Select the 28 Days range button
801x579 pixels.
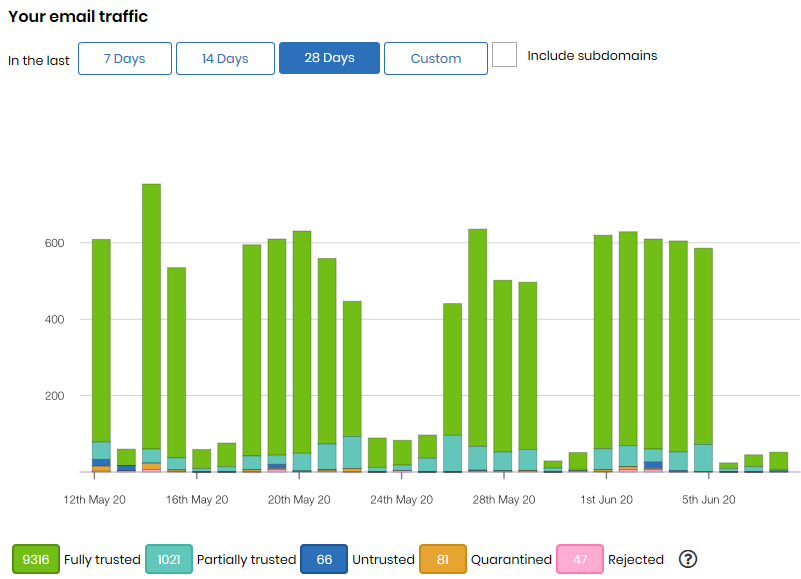(x=329, y=59)
